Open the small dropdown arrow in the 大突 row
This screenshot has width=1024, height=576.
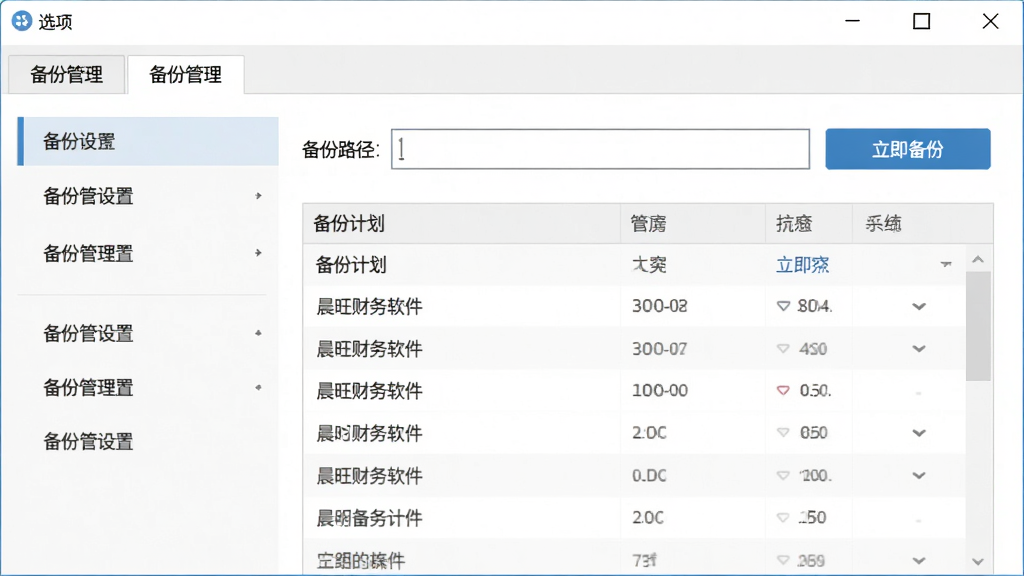click(x=946, y=264)
